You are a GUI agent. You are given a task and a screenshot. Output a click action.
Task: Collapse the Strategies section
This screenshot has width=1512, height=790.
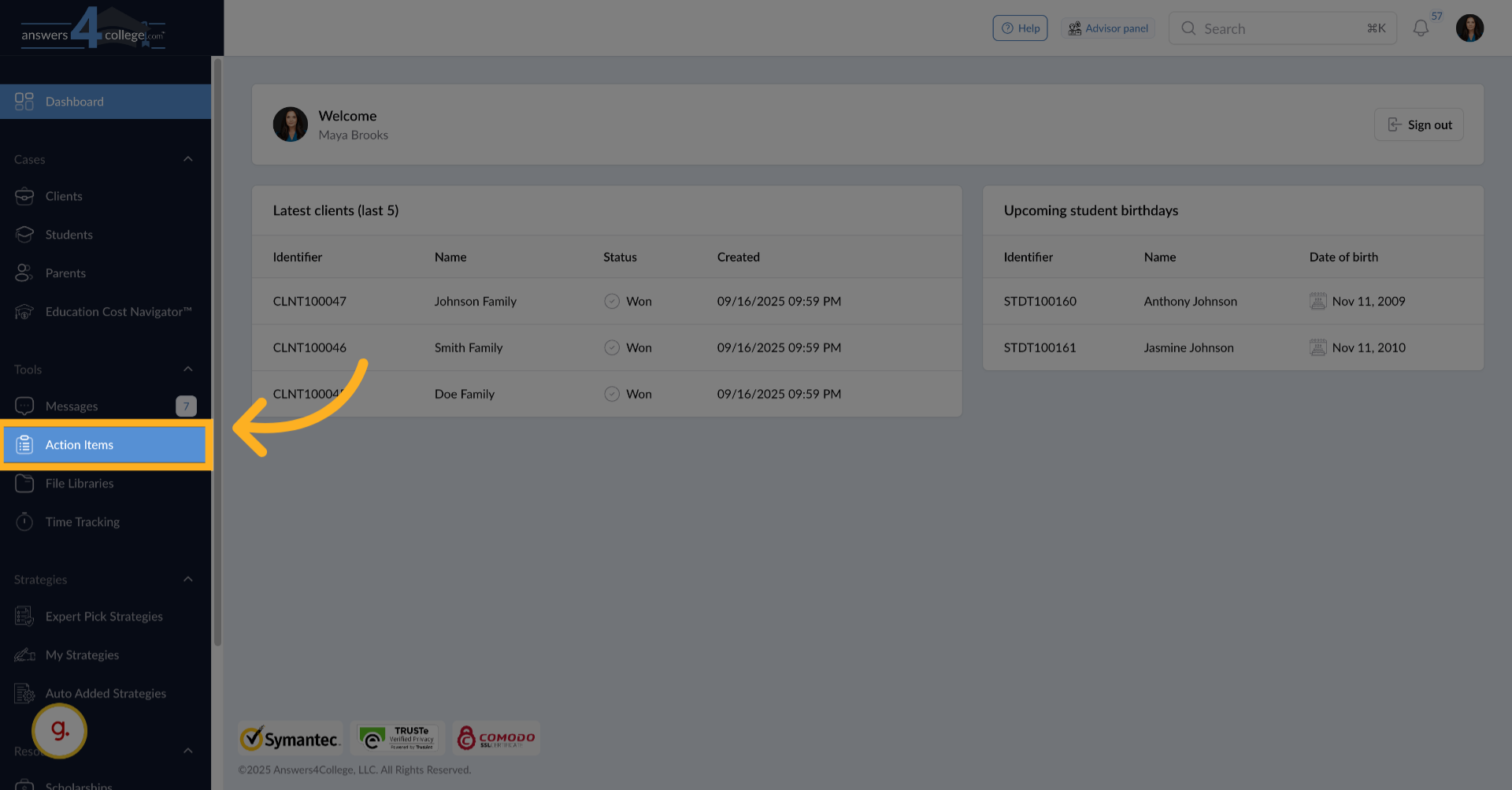pos(188,579)
